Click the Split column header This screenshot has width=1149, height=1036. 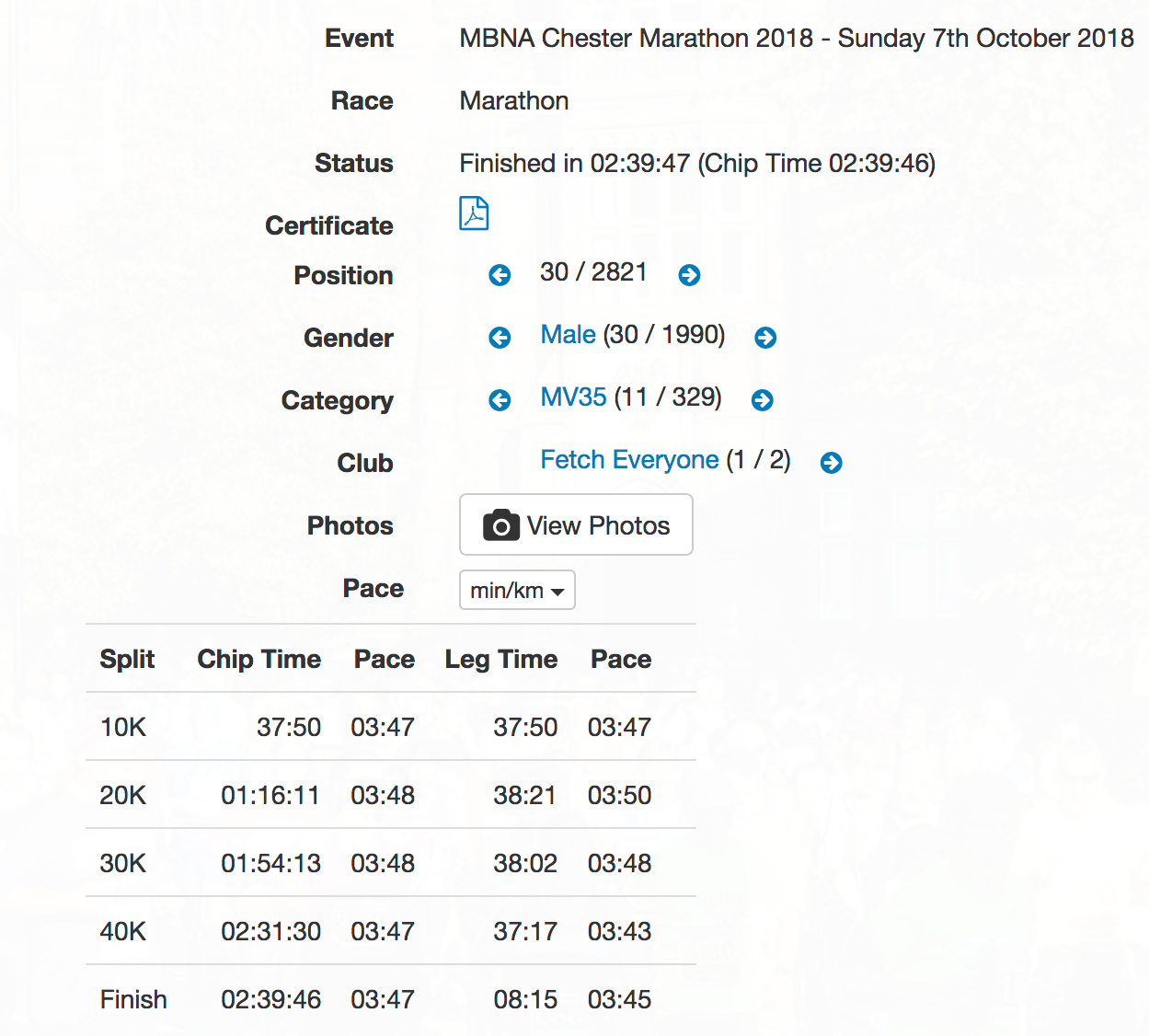[127, 659]
